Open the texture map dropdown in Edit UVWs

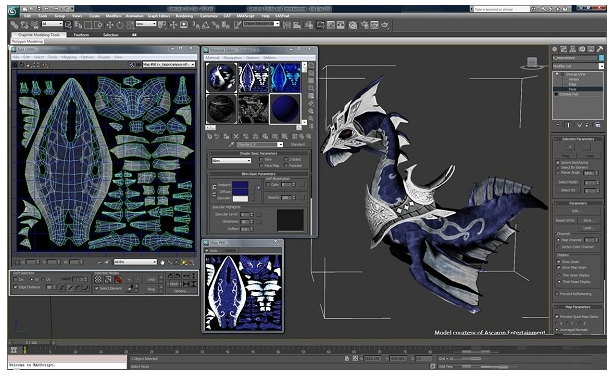coord(169,64)
